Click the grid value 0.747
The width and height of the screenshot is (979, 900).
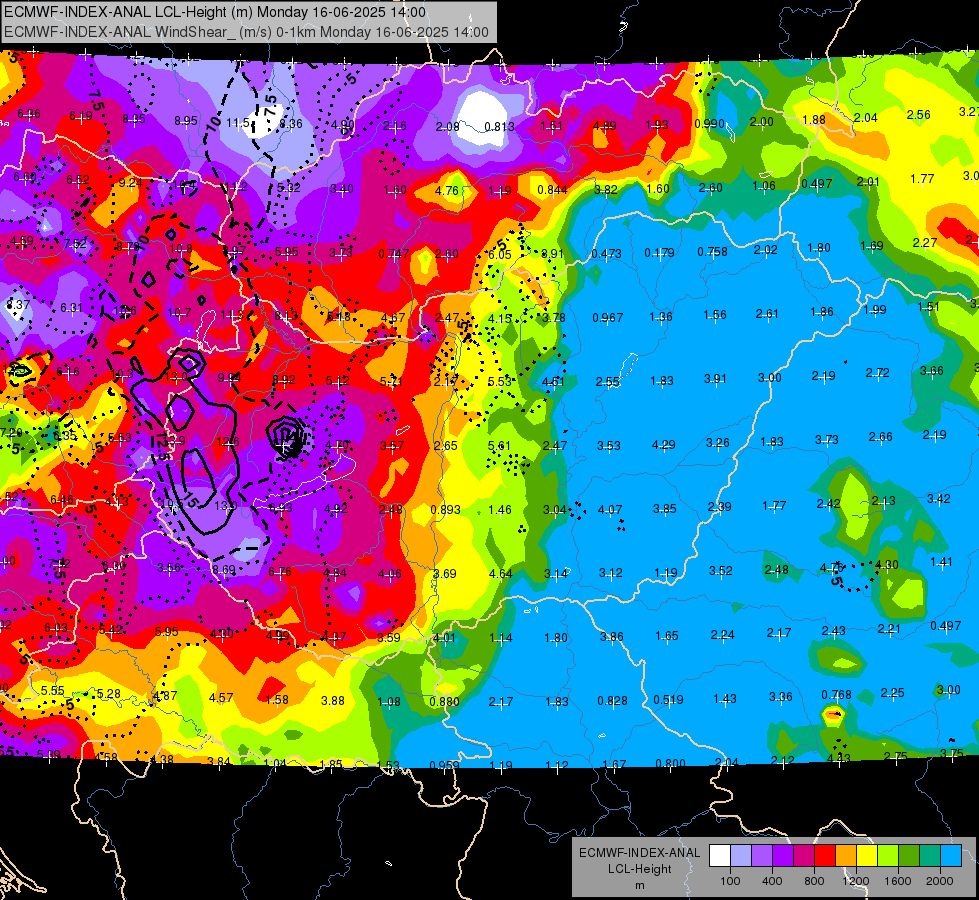pos(394,254)
